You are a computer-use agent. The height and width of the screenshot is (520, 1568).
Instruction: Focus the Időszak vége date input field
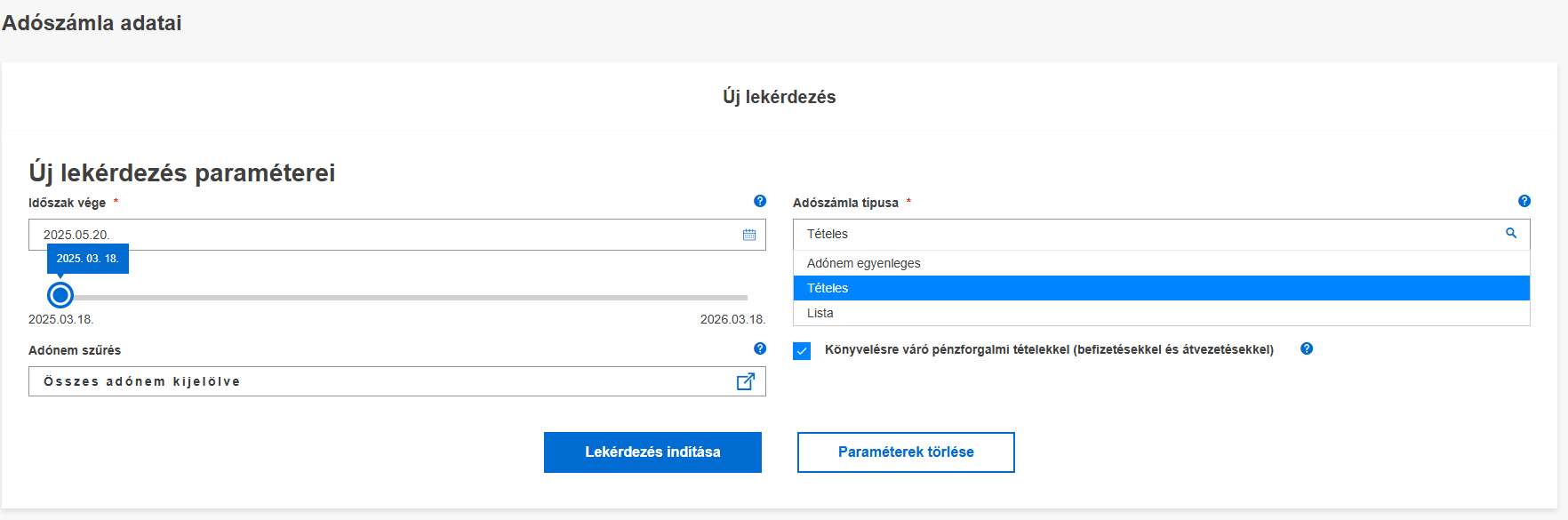click(396, 235)
